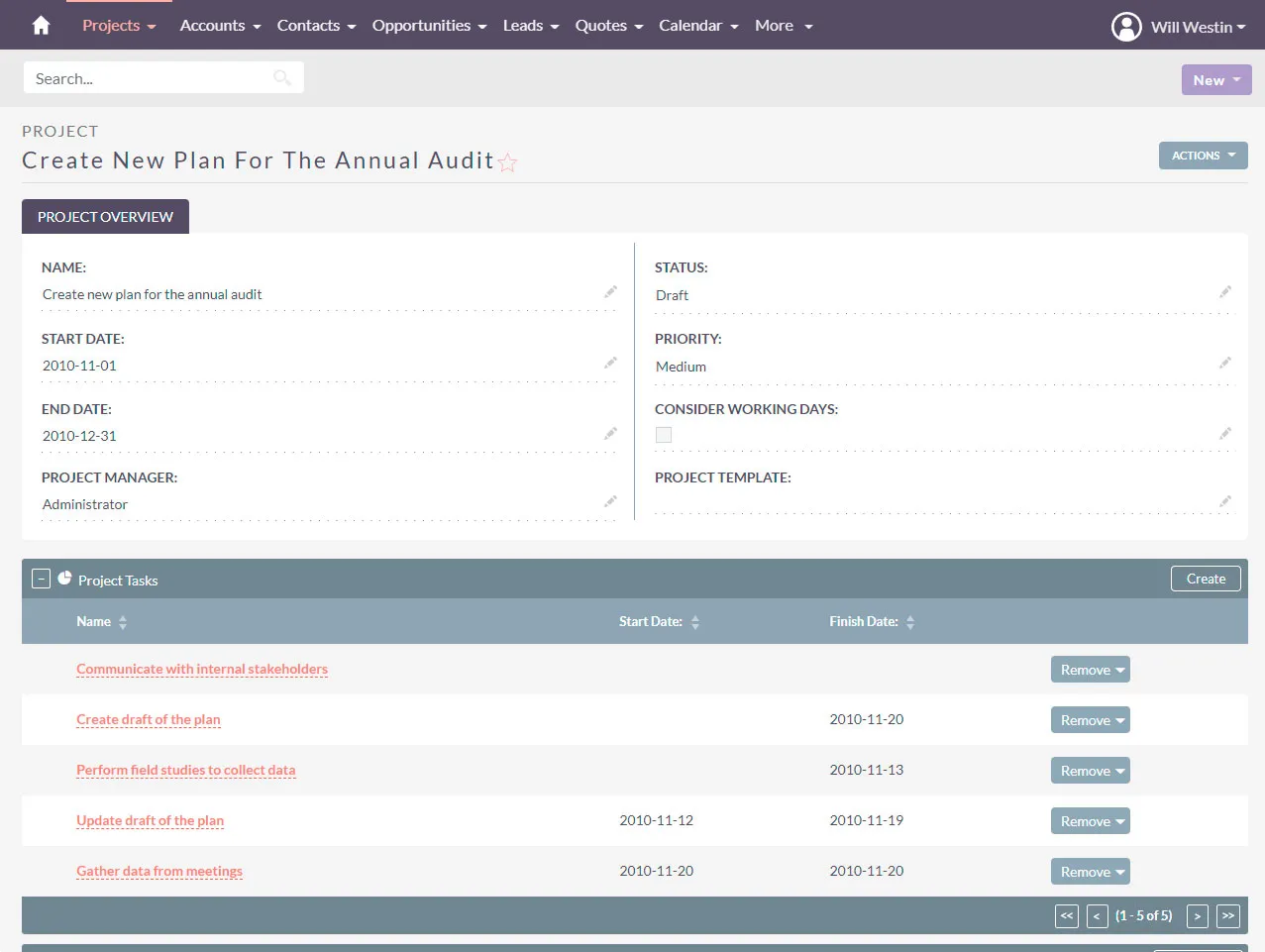Open the Quotes menu

[609, 26]
